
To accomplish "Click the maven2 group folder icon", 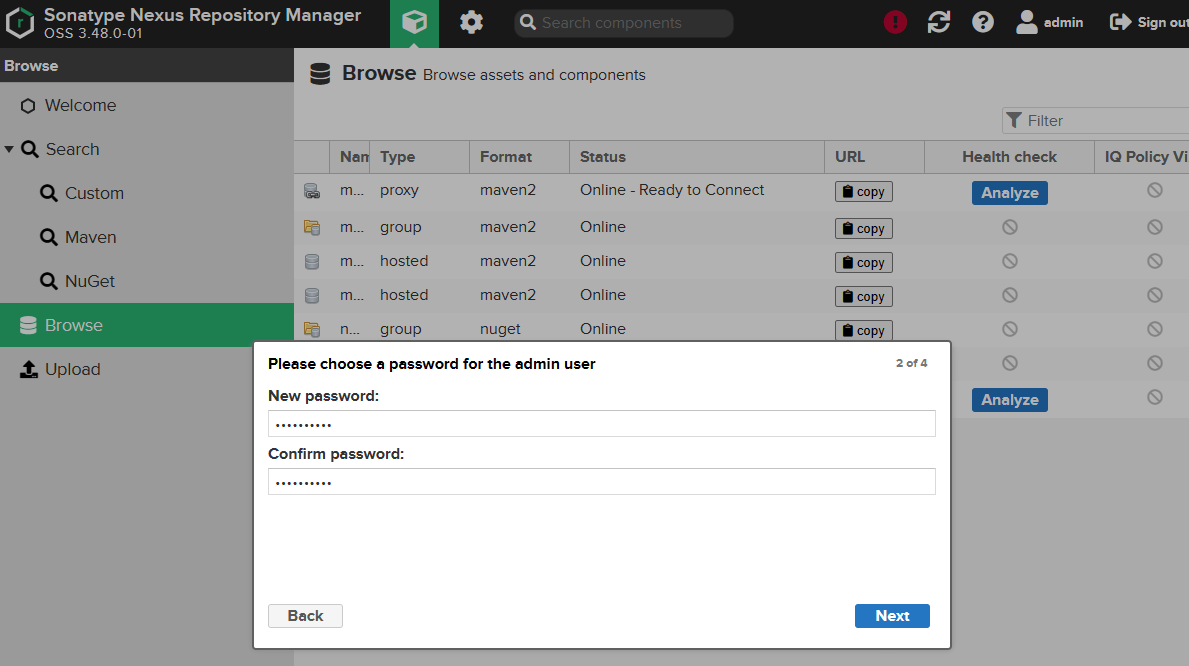I will point(312,227).
